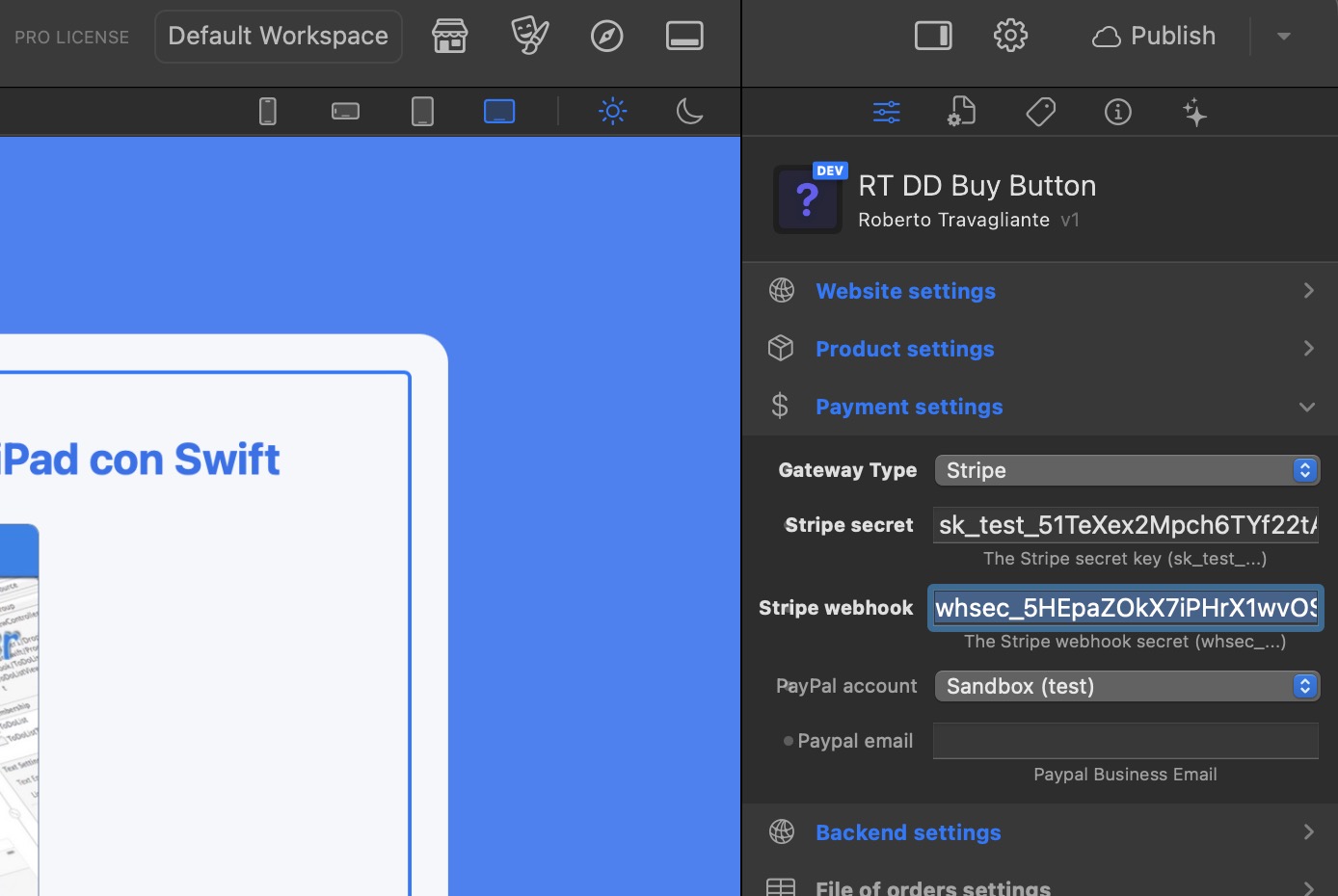Open the page settings document tab

click(962, 113)
